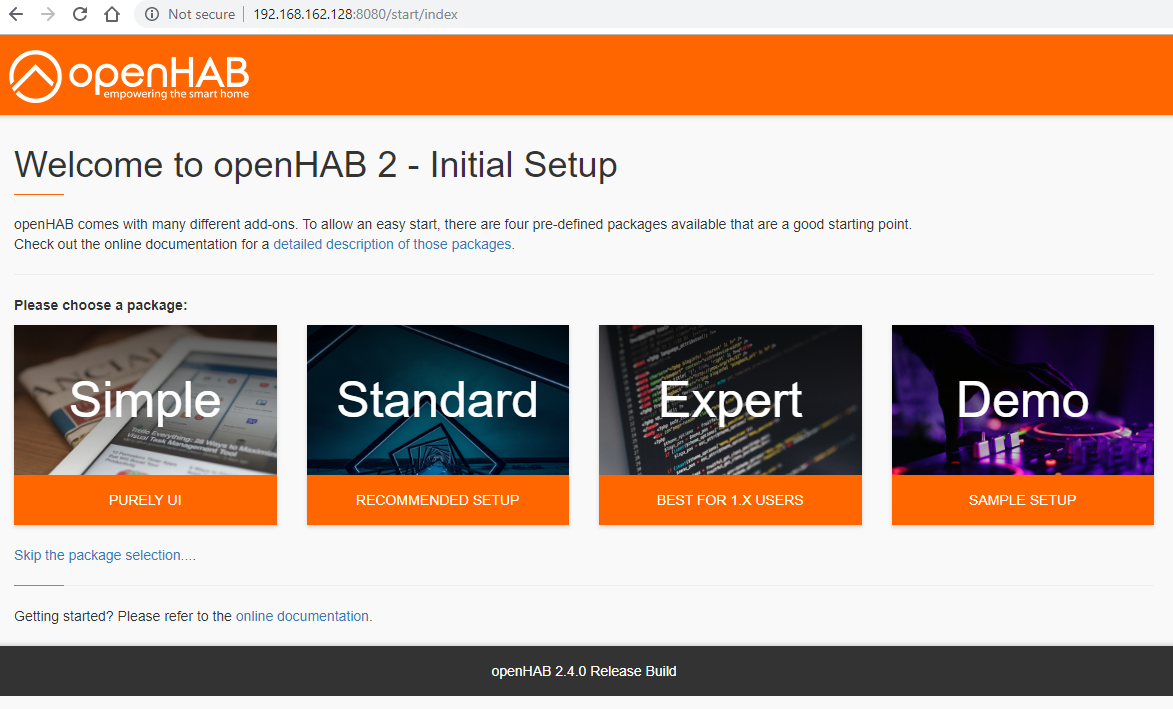The image size is (1173, 709).
Task: Click Skip the package selection link
Action: click(105, 555)
